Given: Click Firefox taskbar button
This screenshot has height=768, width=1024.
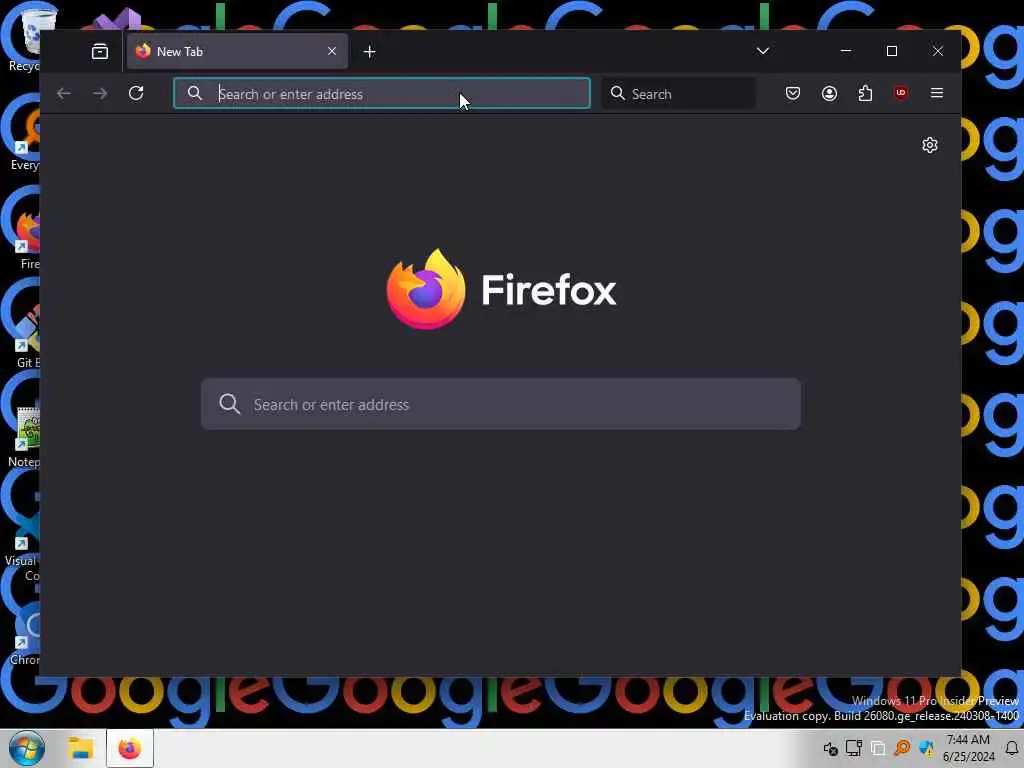Looking at the screenshot, I should [129, 748].
